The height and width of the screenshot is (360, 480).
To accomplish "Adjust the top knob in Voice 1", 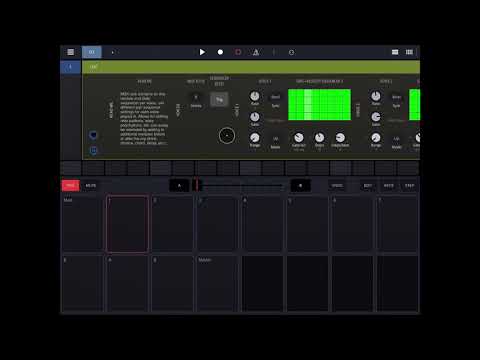I will (255, 96).
